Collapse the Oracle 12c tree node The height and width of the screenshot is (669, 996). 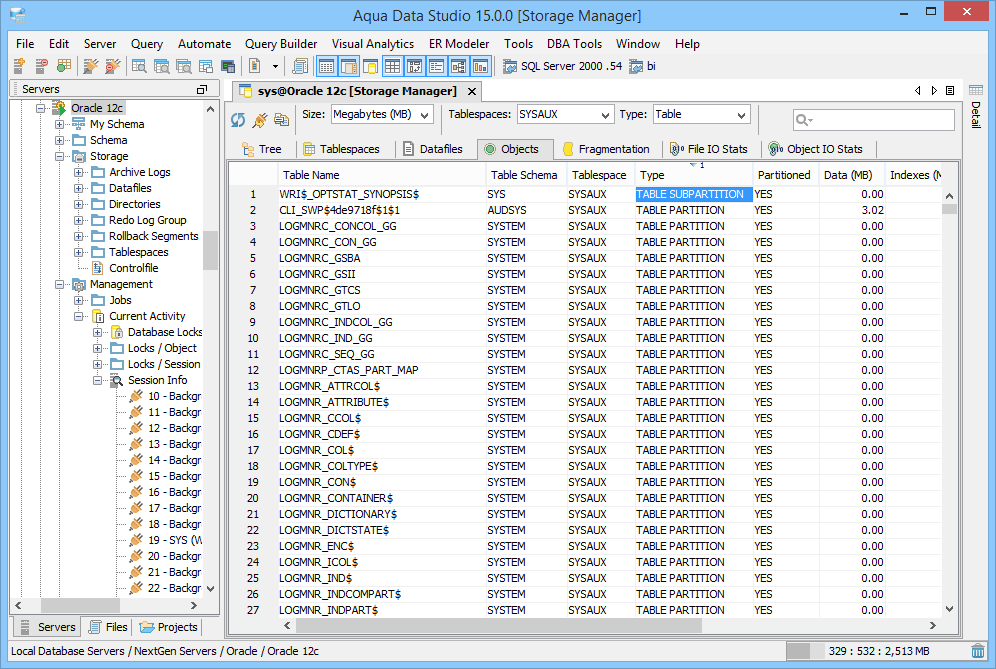42,108
